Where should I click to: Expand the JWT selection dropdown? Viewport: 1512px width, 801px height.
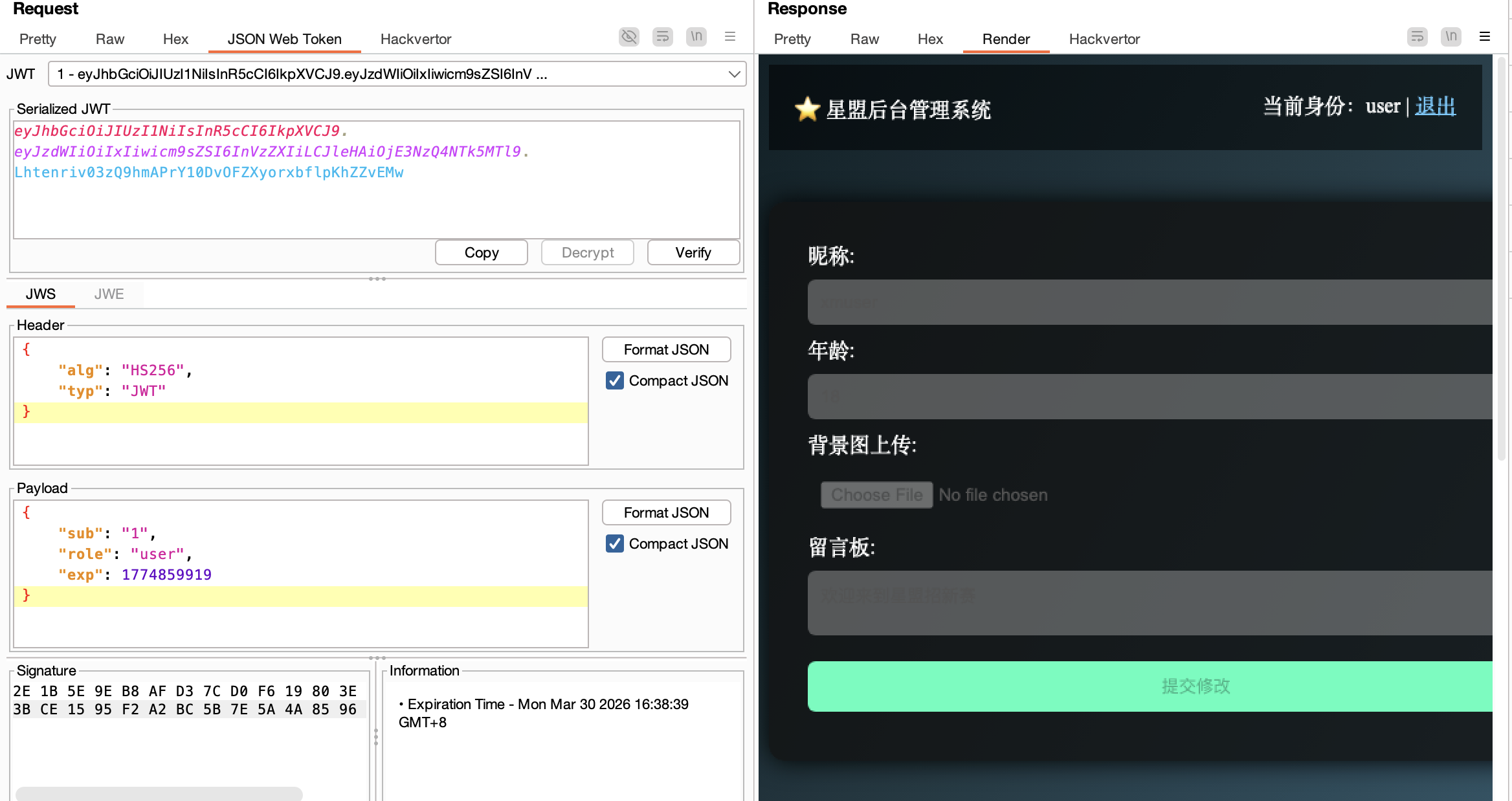point(734,74)
